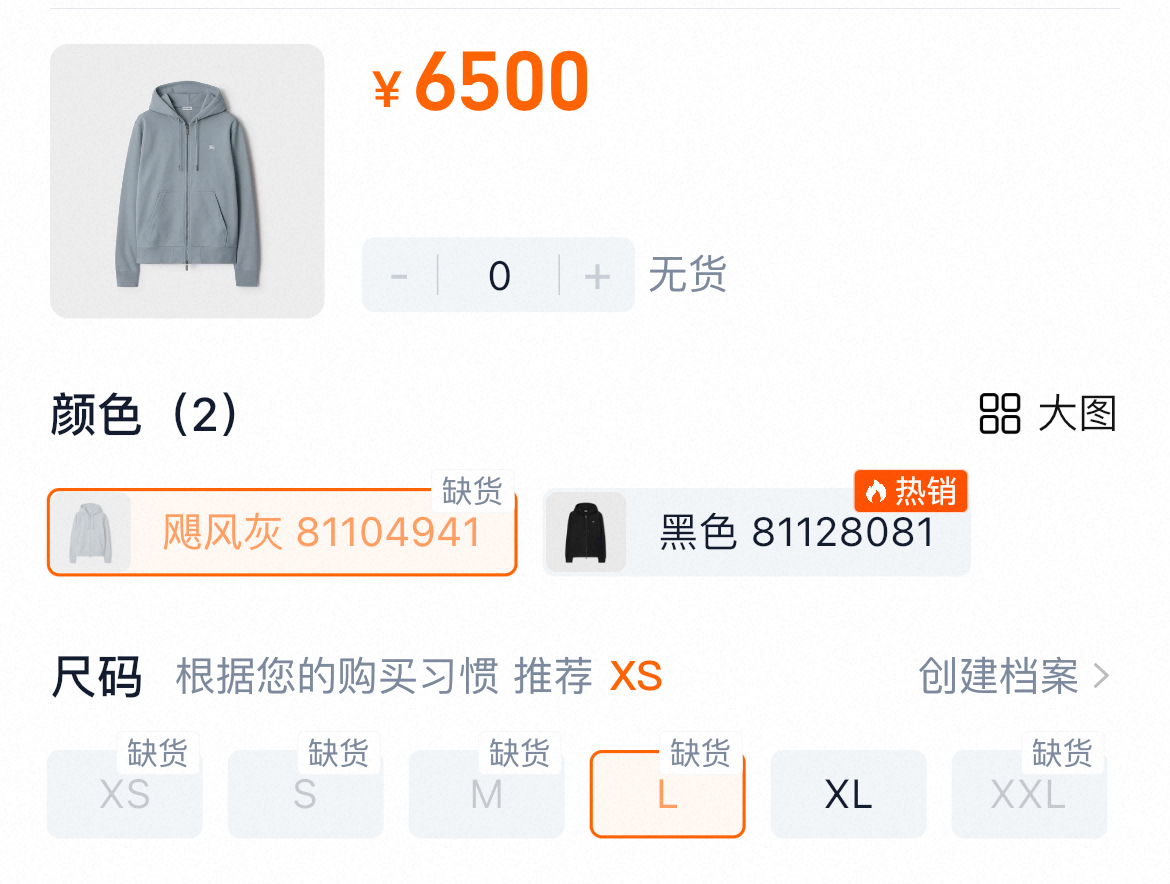The image size is (1170, 884).
Task: Choose size XS
Action: pos(125,794)
